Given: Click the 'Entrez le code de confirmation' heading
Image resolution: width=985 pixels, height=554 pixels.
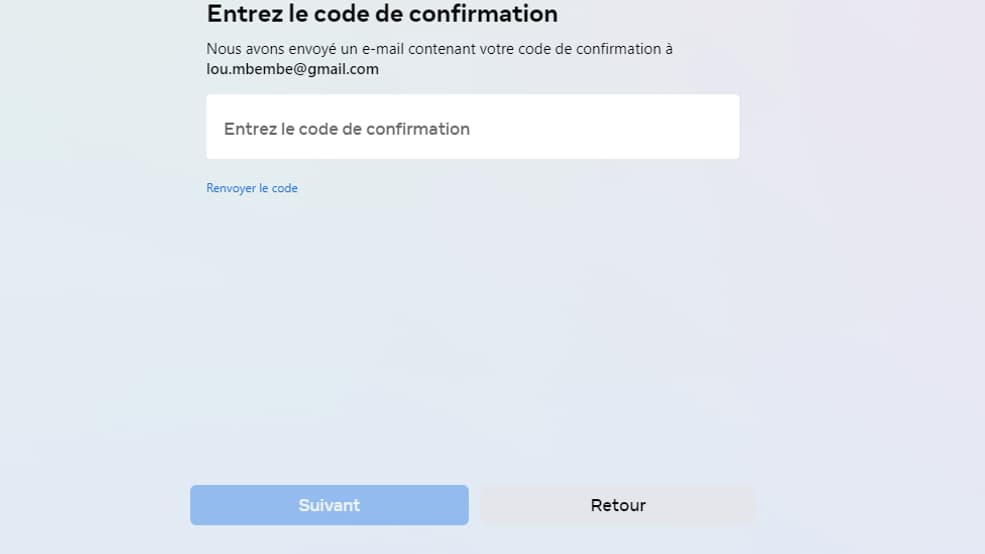Looking at the screenshot, I should 382,14.
